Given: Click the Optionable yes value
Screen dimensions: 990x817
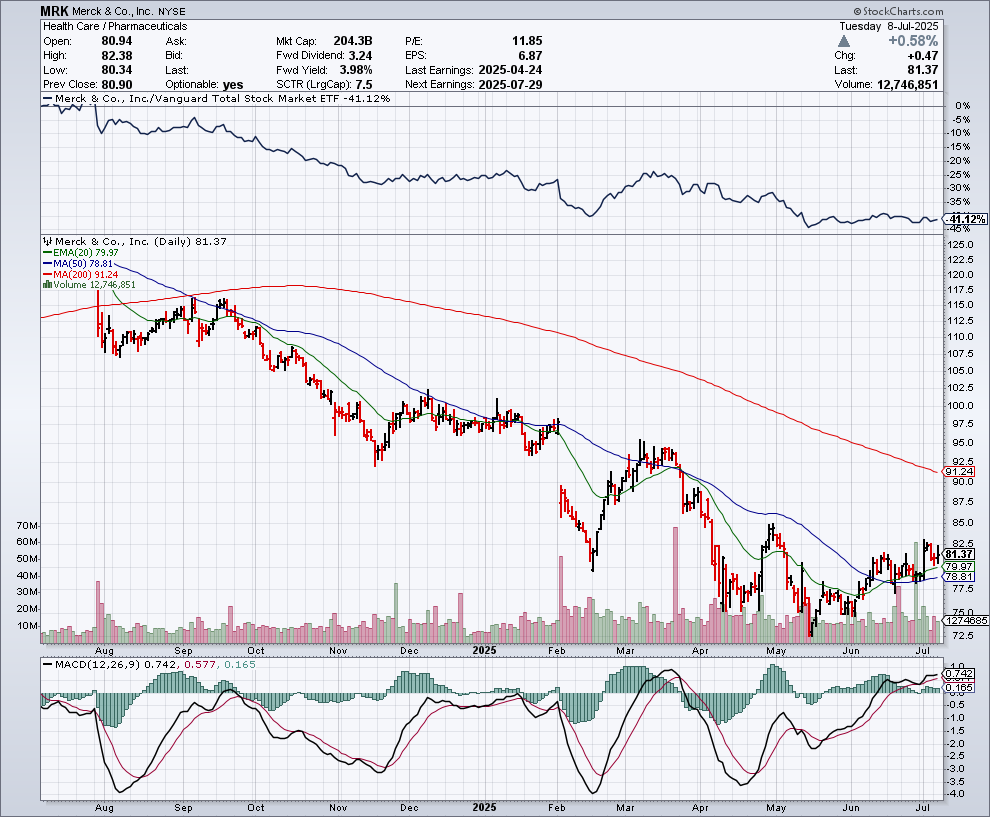Looking at the screenshot, I should click(233, 85).
